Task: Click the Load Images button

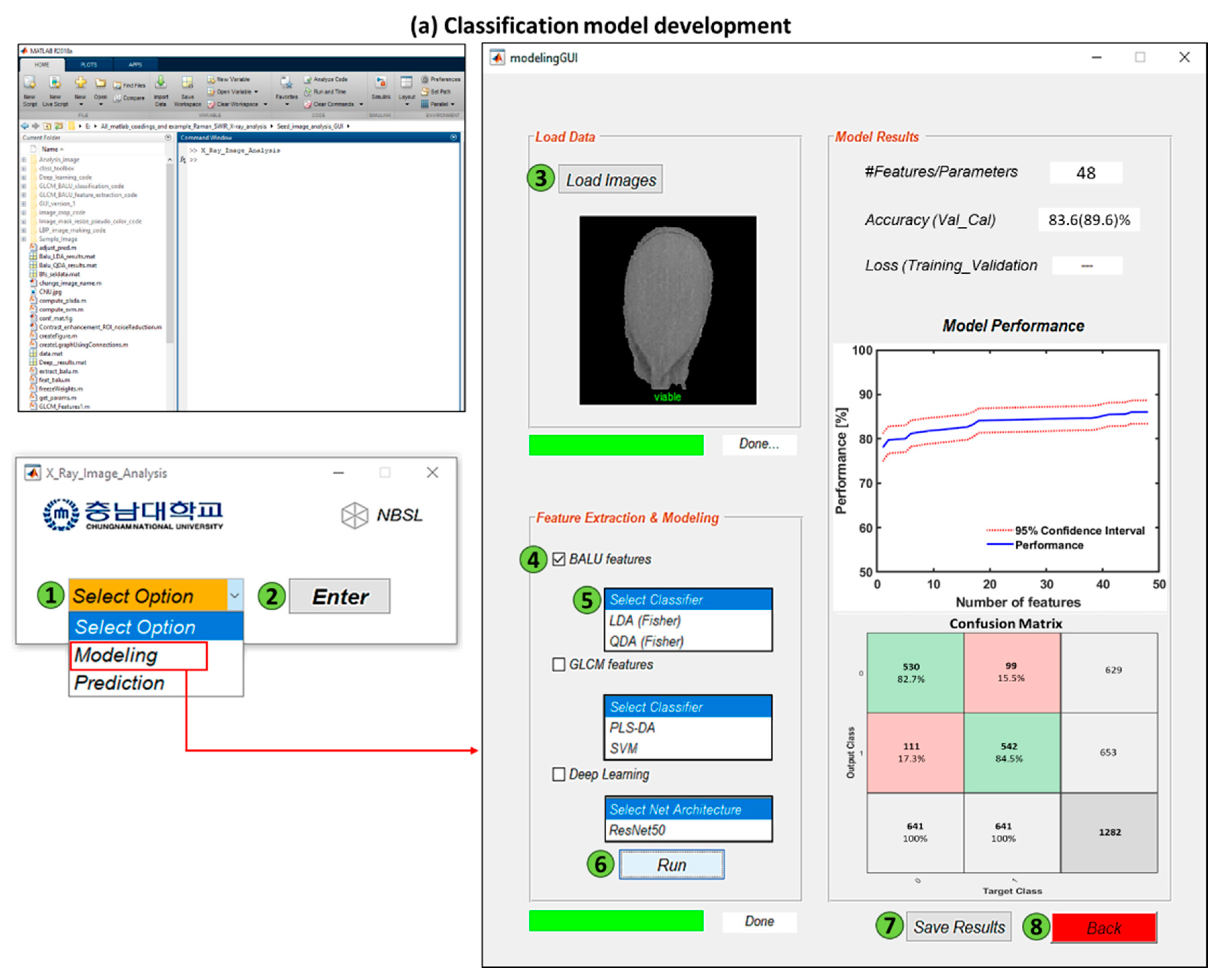Action: point(610,180)
